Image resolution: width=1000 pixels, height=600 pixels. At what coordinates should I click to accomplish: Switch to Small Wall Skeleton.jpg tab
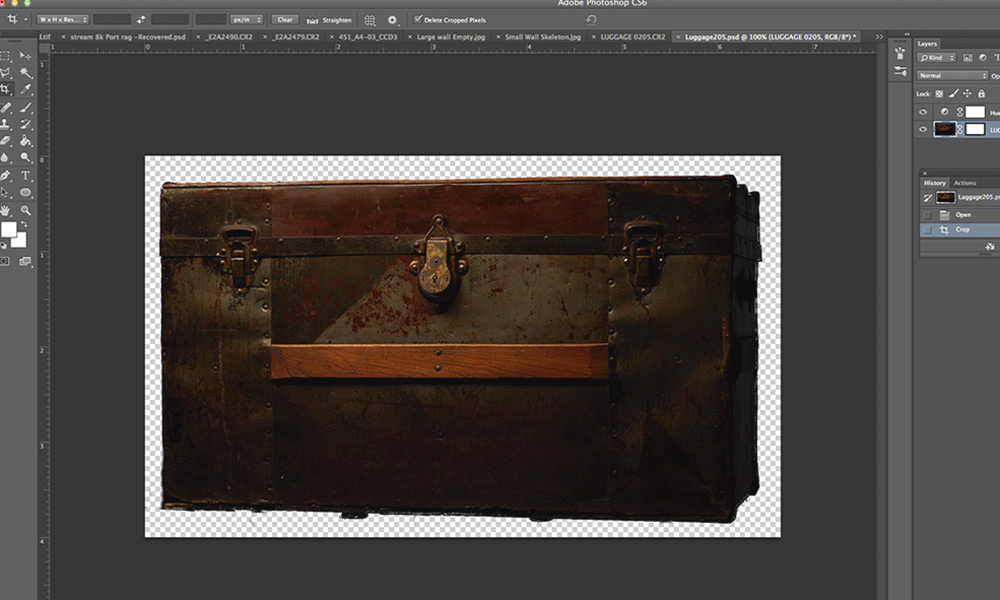pos(542,37)
